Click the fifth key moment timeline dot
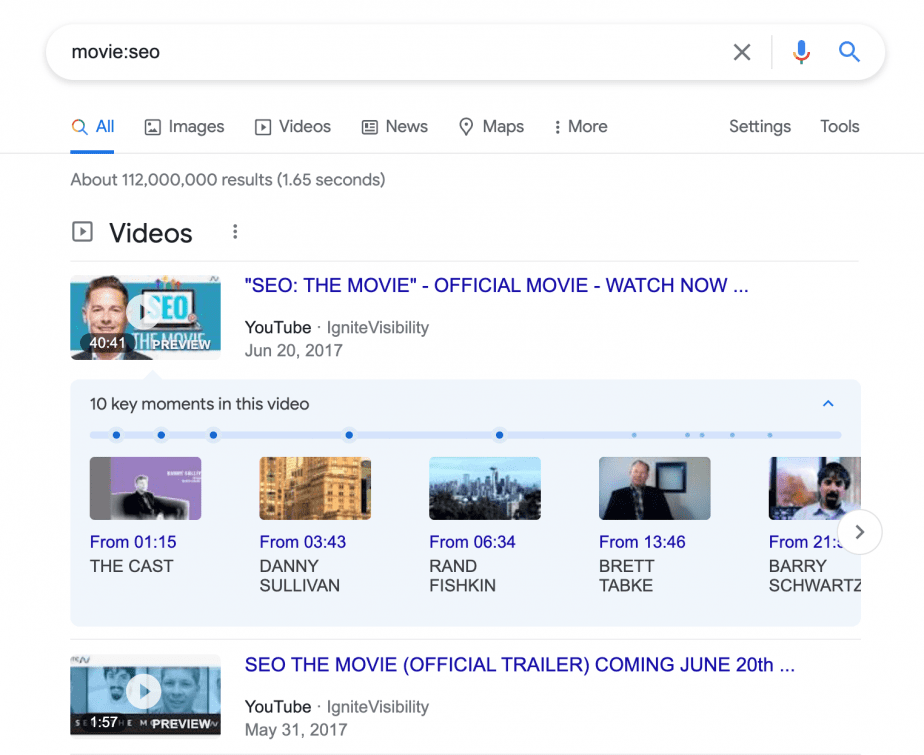This screenshot has height=755, width=924. 500,435
